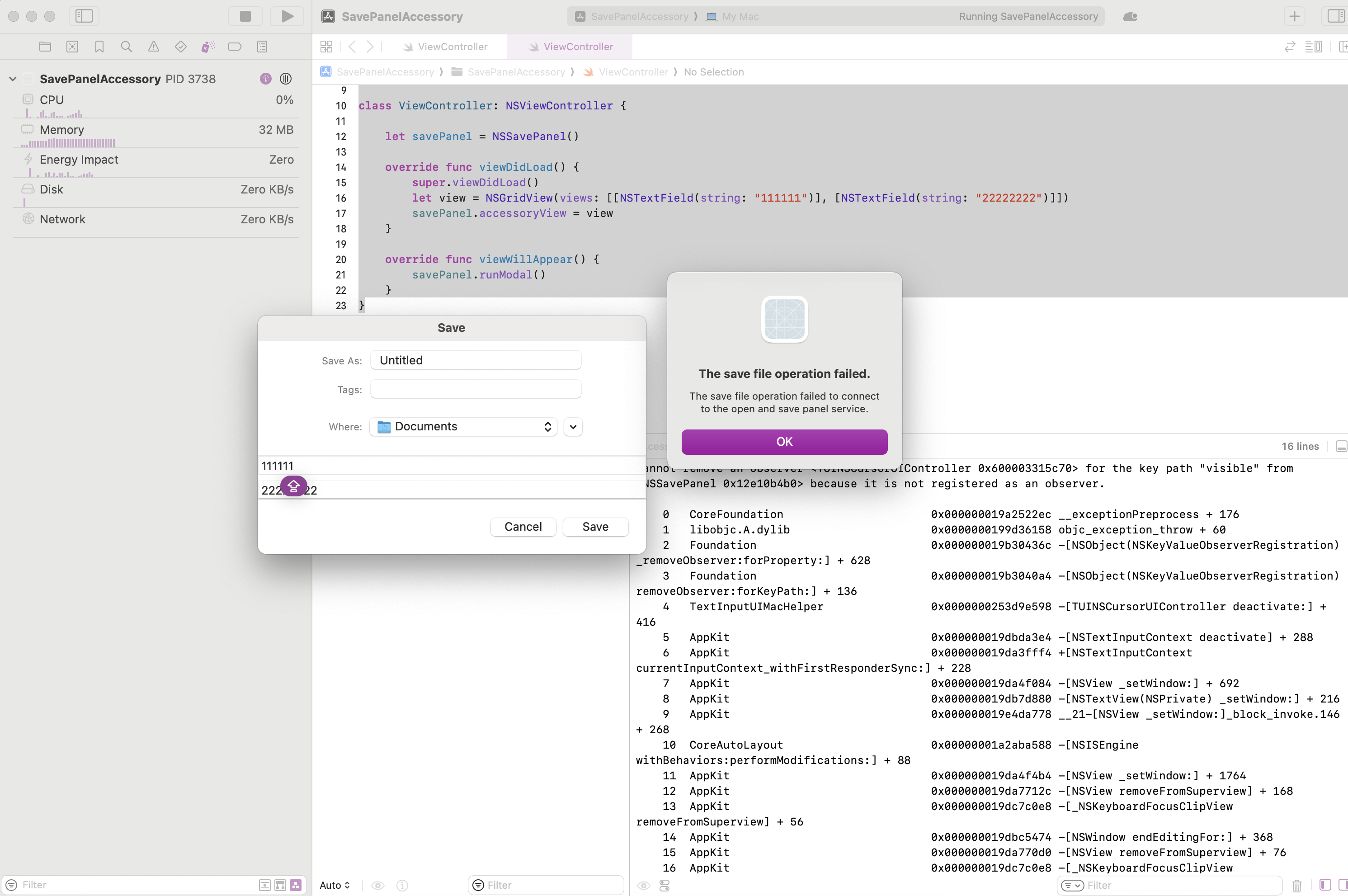Expand the save panel with chevron button
The image size is (1348, 896).
click(x=573, y=427)
